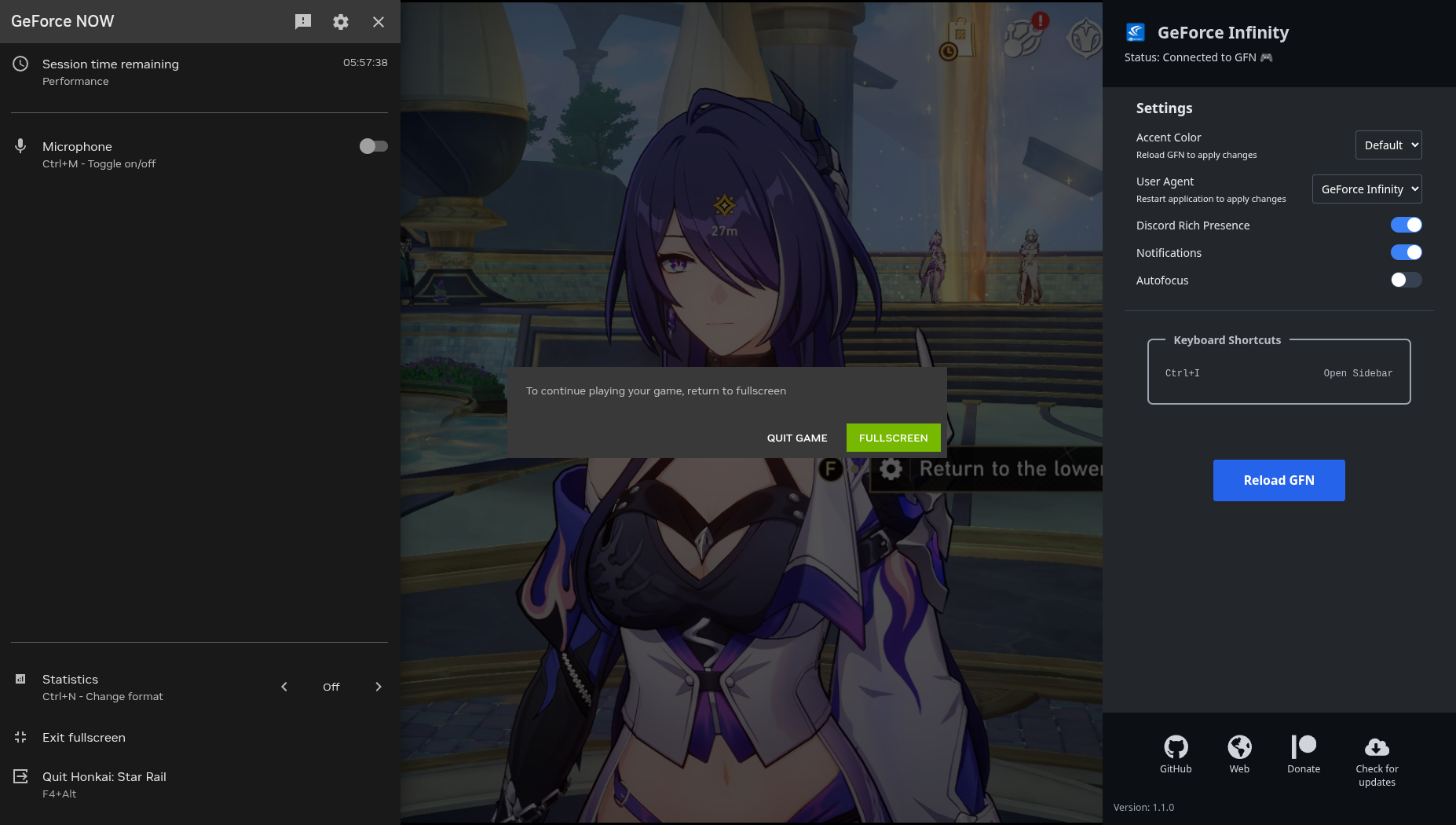Viewport: 1456px width, 825px height.
Task: Click the quit game exit icon
Action: pyautogui.click(x=20, y=776)
